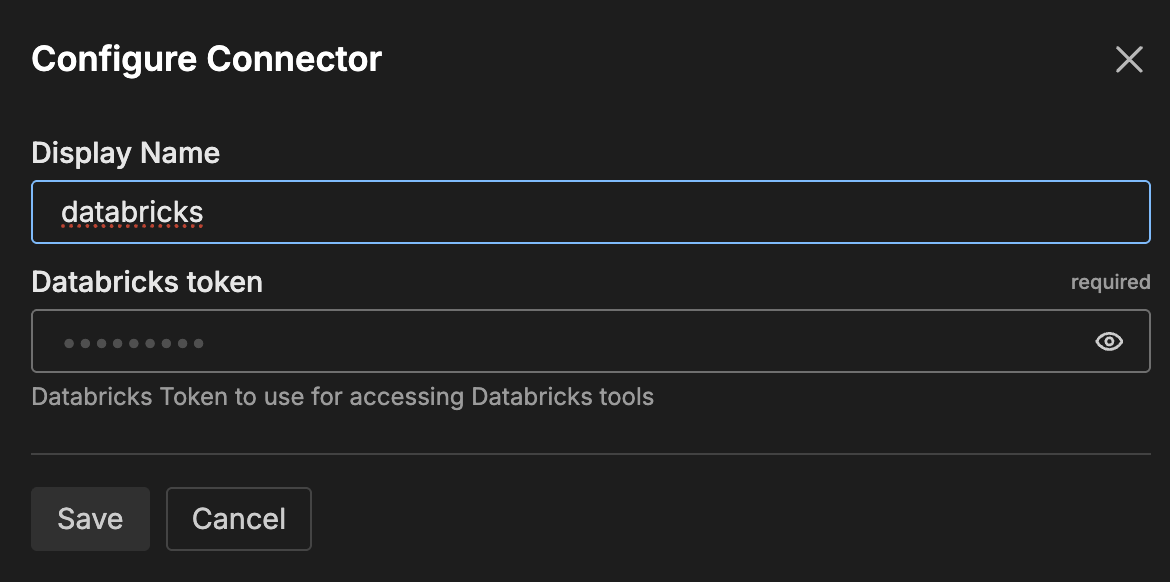This screenshot has height=582, width=1170.
Task: Click the red spell-check underline under databricks
Action: coord(132,228)
